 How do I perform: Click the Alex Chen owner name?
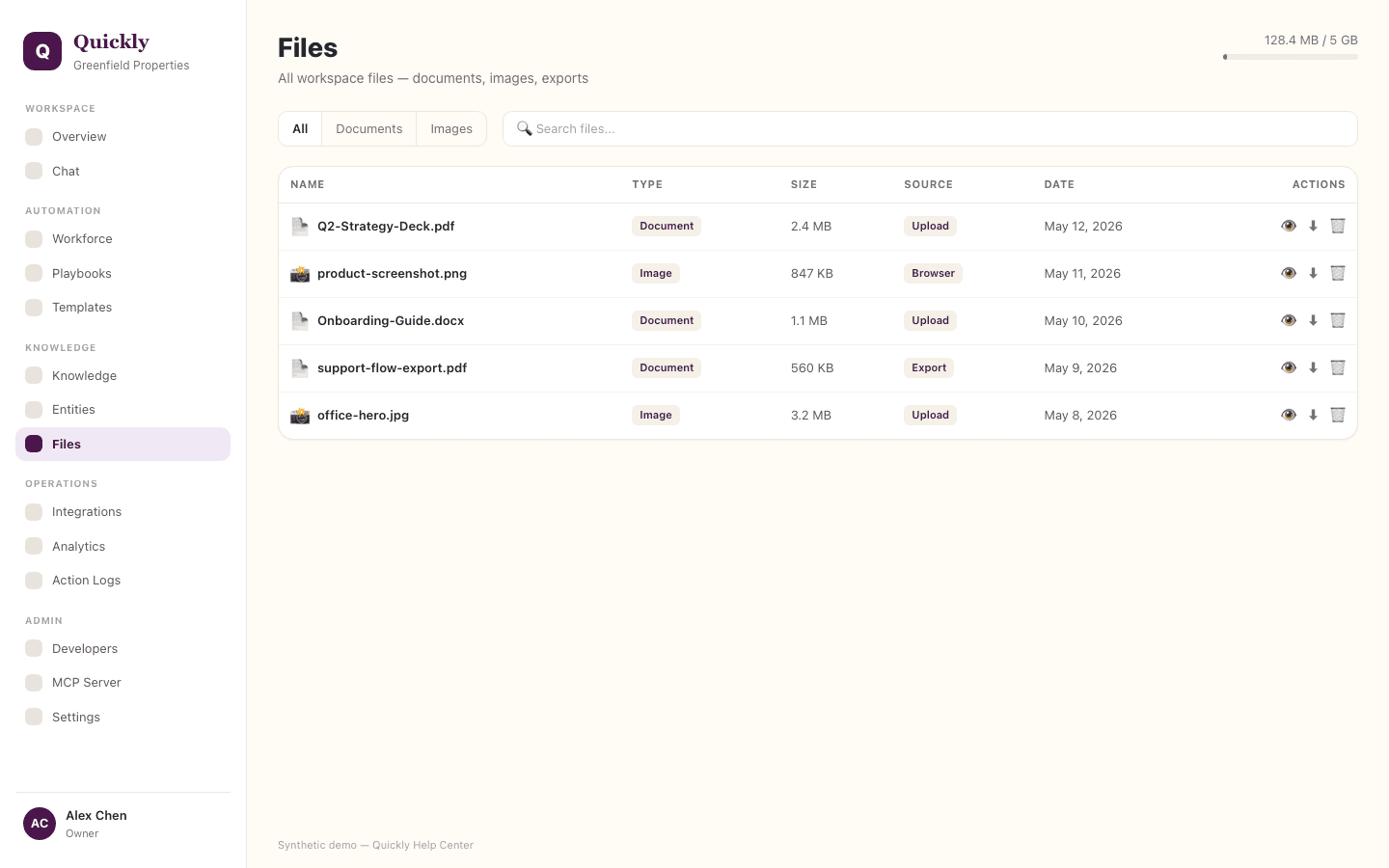(96, 815)
